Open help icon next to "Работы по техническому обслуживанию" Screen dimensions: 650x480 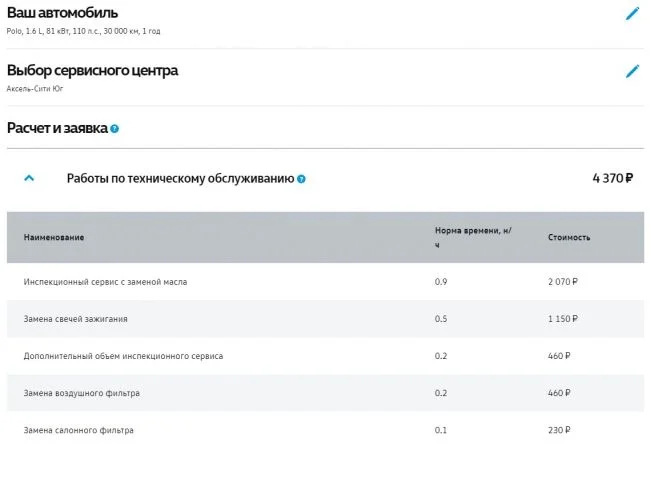point(301,179)
